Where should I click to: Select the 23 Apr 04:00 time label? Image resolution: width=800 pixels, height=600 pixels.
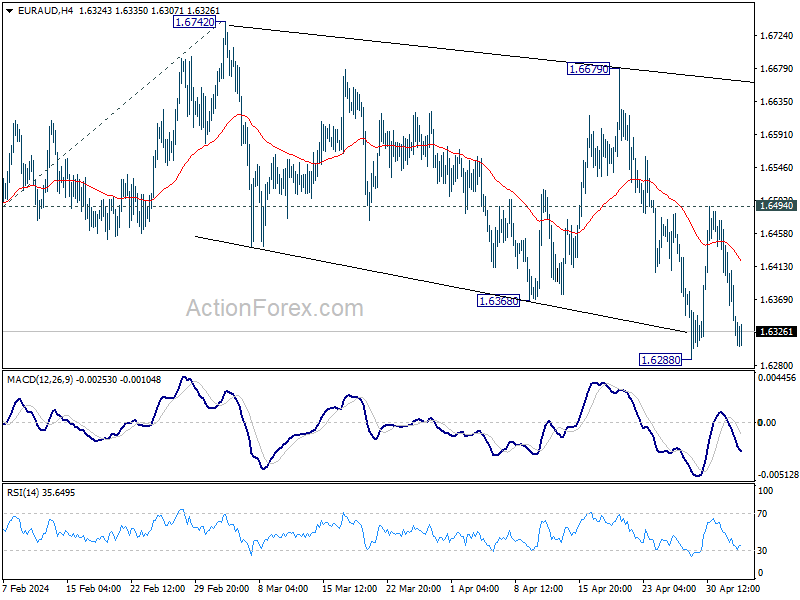[x=669, y=588]
